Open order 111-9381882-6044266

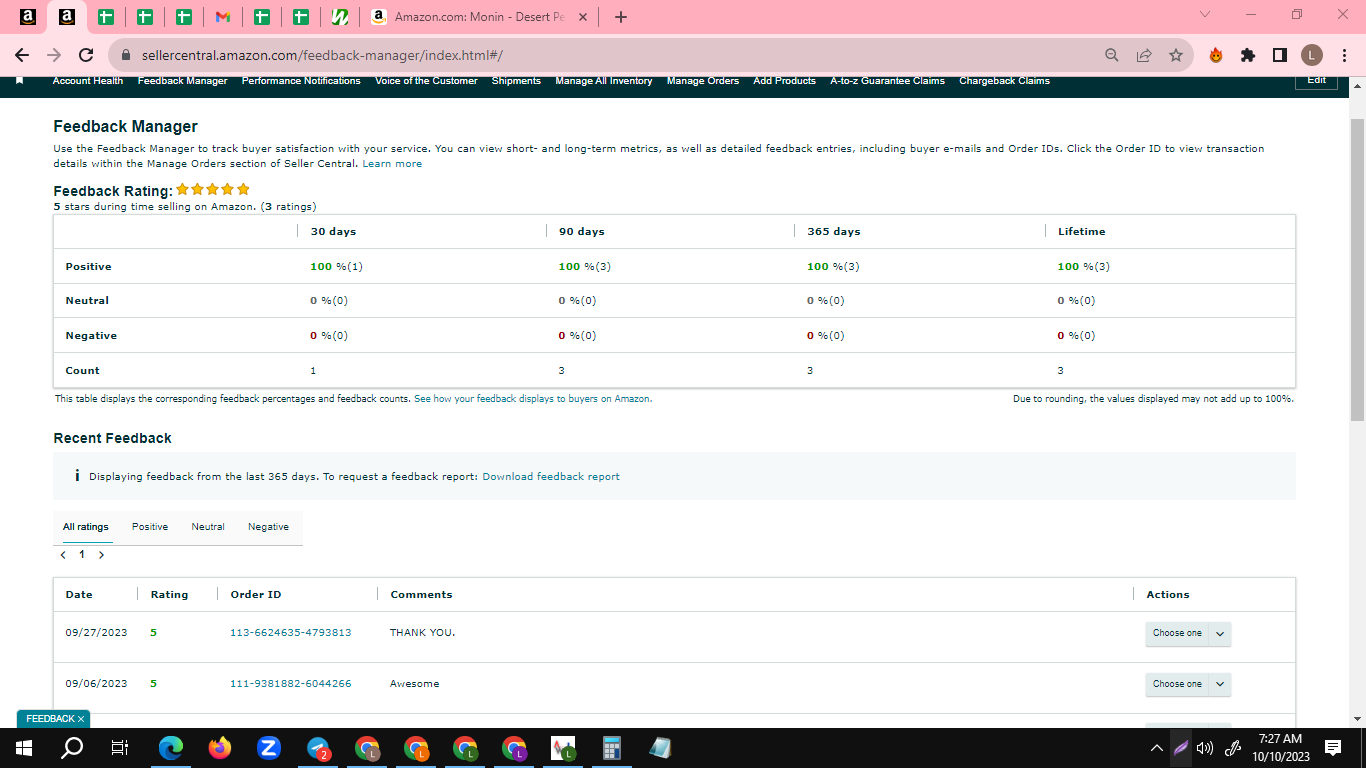[x=291, y=684]
